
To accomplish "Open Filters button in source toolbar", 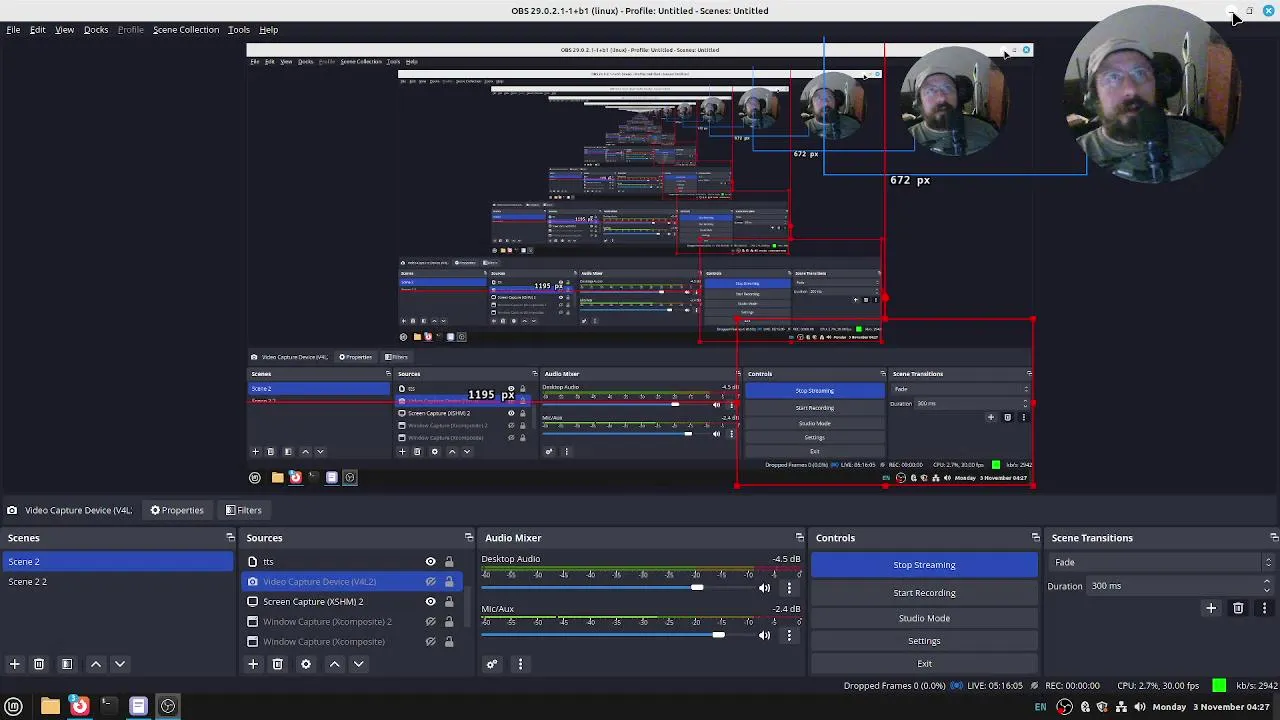I will 244,511.
